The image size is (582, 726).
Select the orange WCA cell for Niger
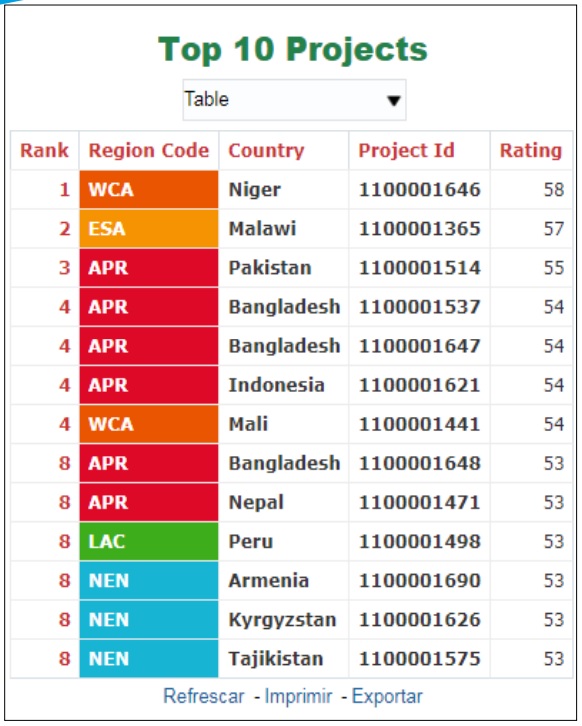(149, 189)
